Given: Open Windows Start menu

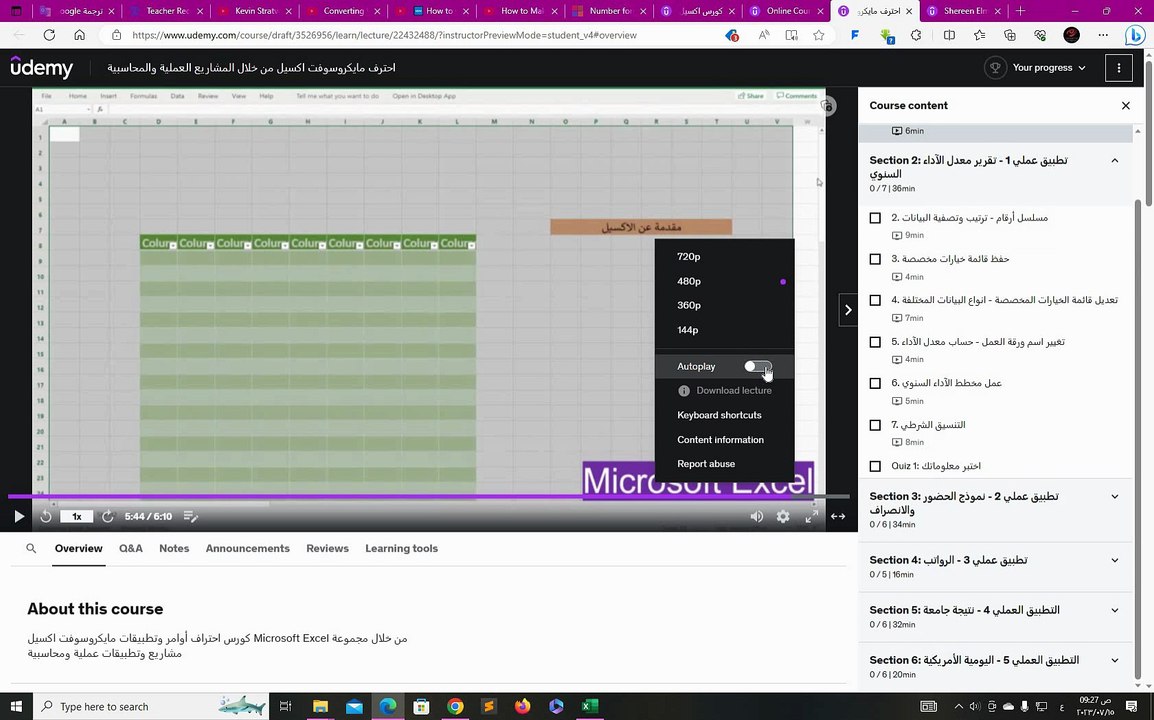Looking at the screenshot, I should (x=15, y=707).
